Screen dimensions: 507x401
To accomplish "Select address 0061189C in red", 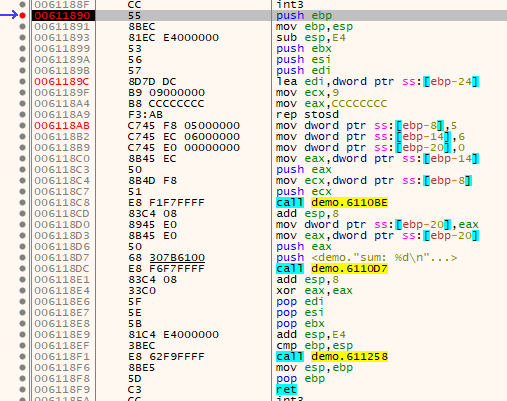I will click(x=62, y=81).
